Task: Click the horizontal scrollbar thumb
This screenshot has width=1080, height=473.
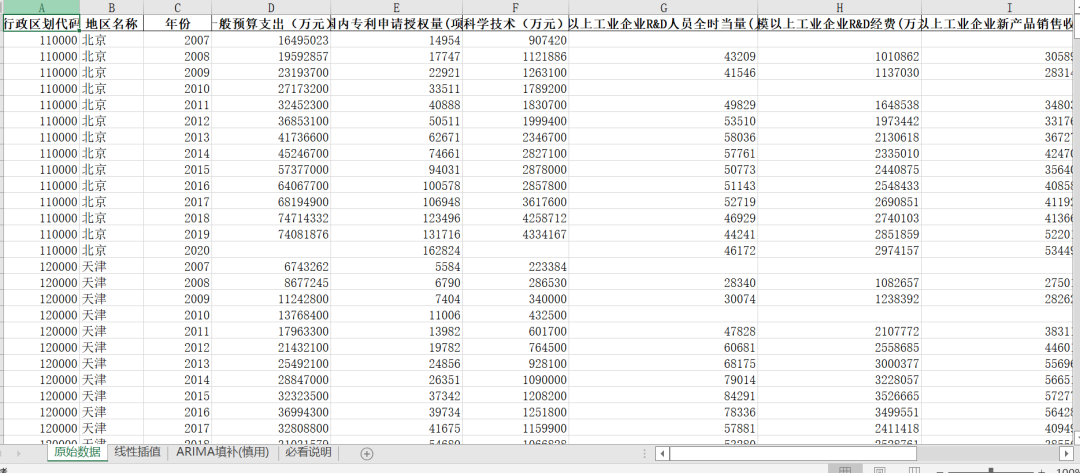Action: coord(793,454)
